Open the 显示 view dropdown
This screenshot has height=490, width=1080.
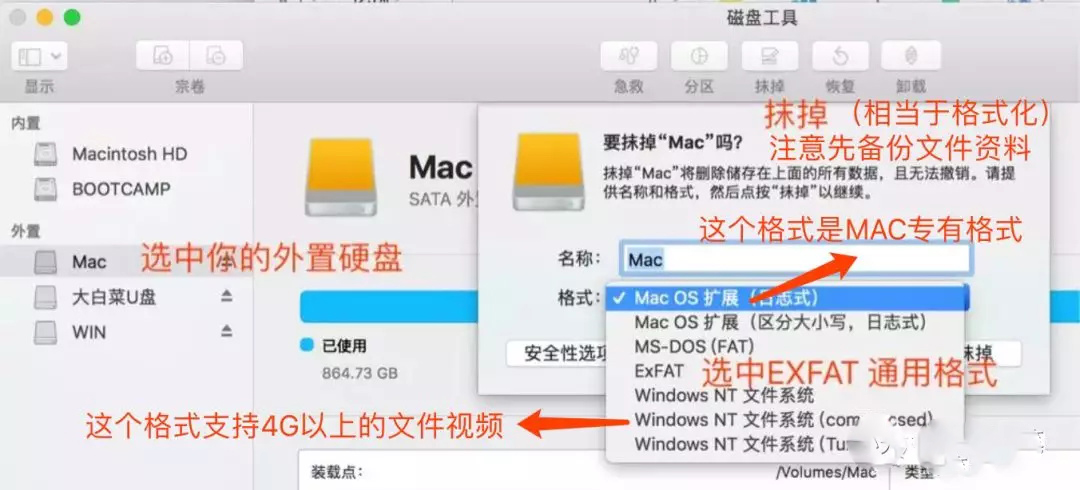(39, 56)
